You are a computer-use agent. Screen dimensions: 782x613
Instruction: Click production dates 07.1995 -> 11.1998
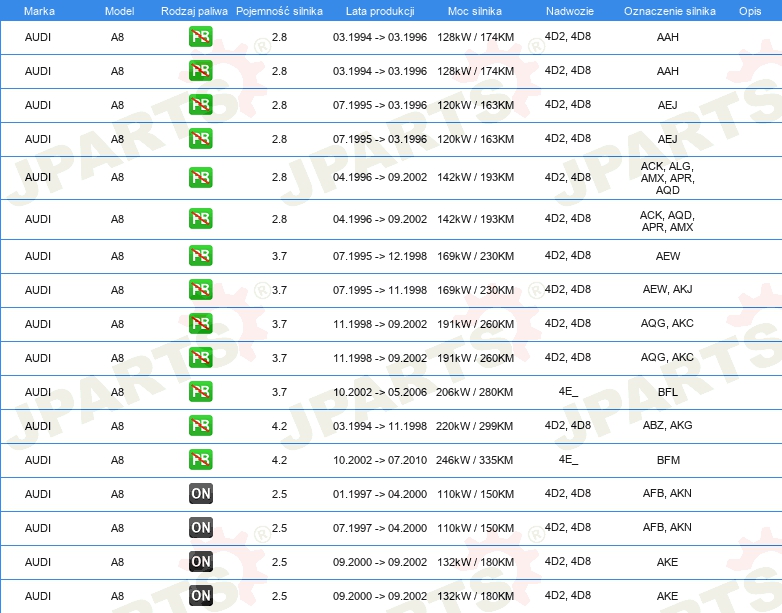tap(380, 290)
